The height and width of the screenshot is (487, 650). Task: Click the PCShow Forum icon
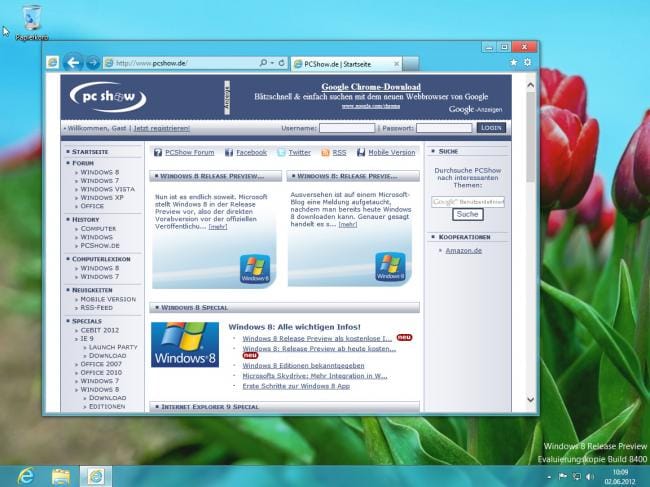[158, 153]
